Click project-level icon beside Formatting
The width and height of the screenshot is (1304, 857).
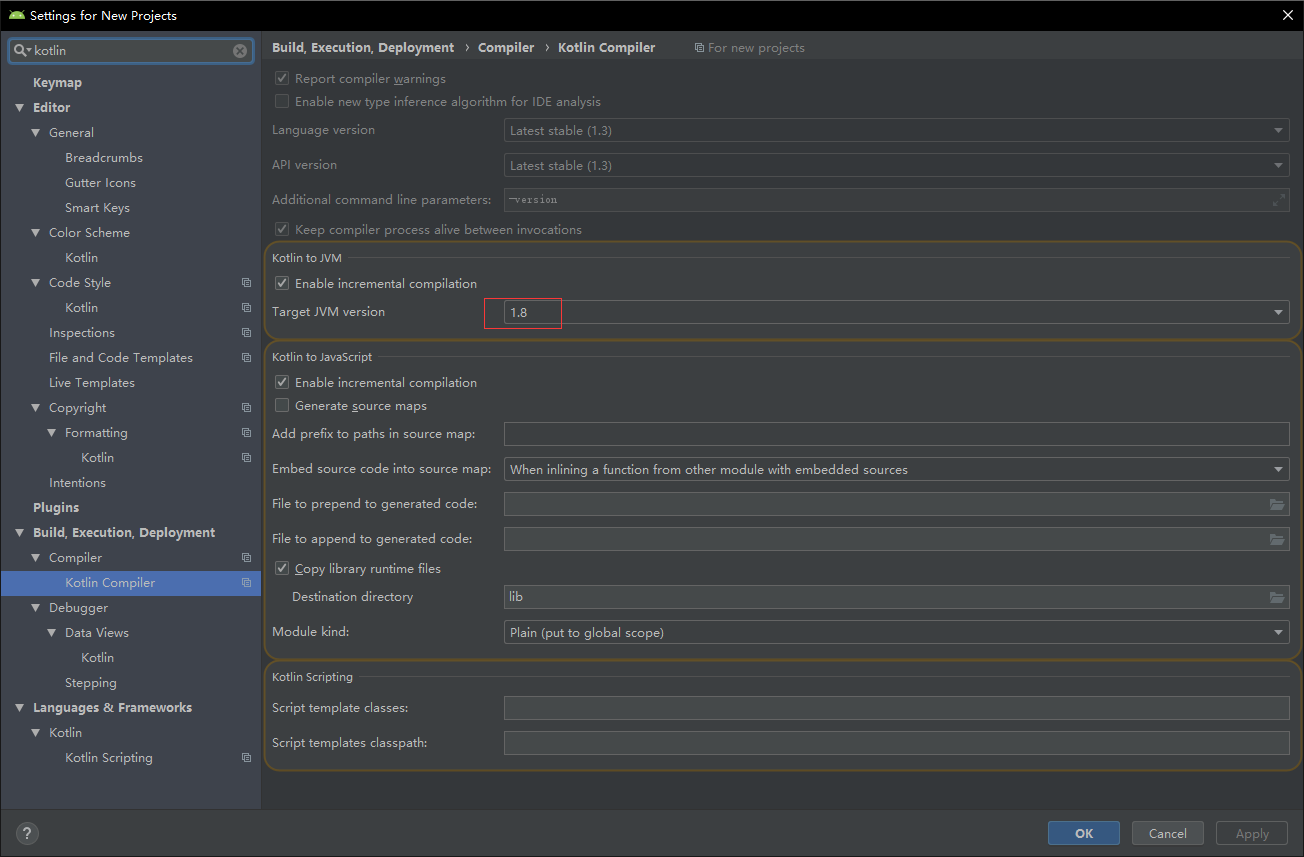click(246, 433)
